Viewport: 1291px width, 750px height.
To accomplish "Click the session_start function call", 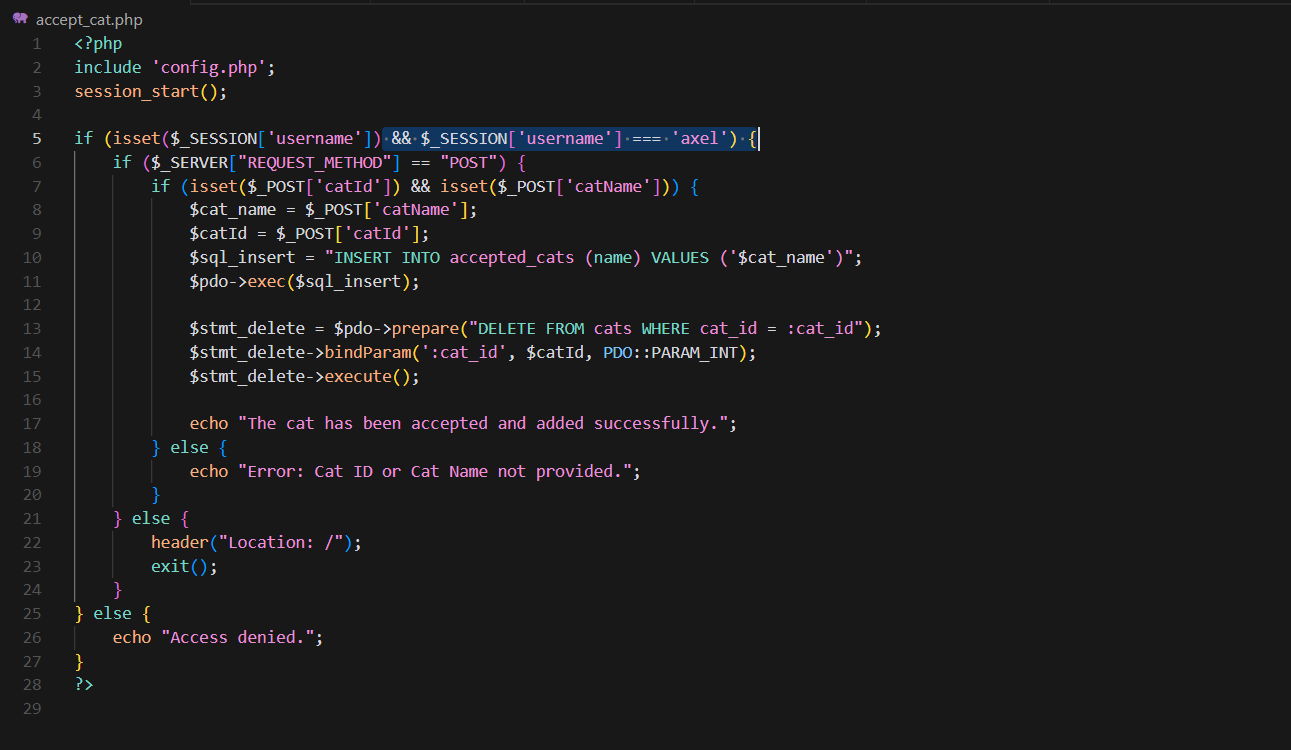I will 141,91.
